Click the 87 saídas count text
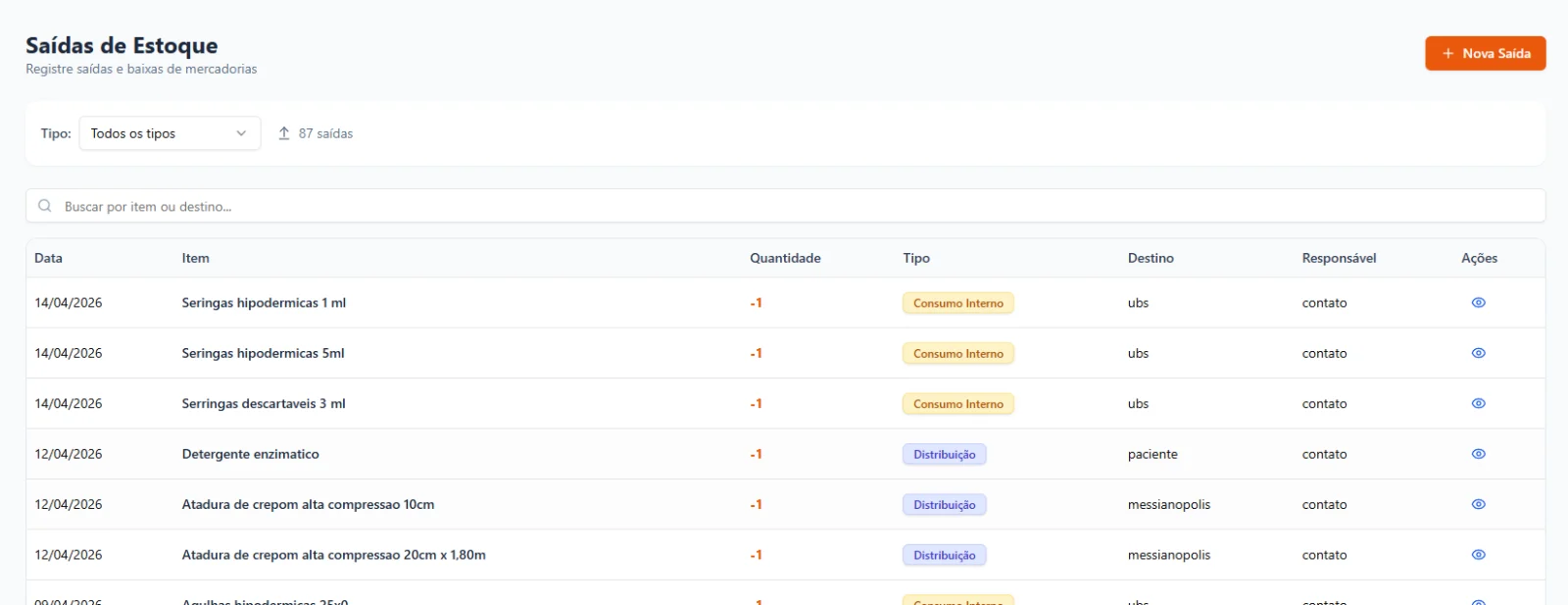Screen dimensions: 1568x605 (x=325, y=133)
